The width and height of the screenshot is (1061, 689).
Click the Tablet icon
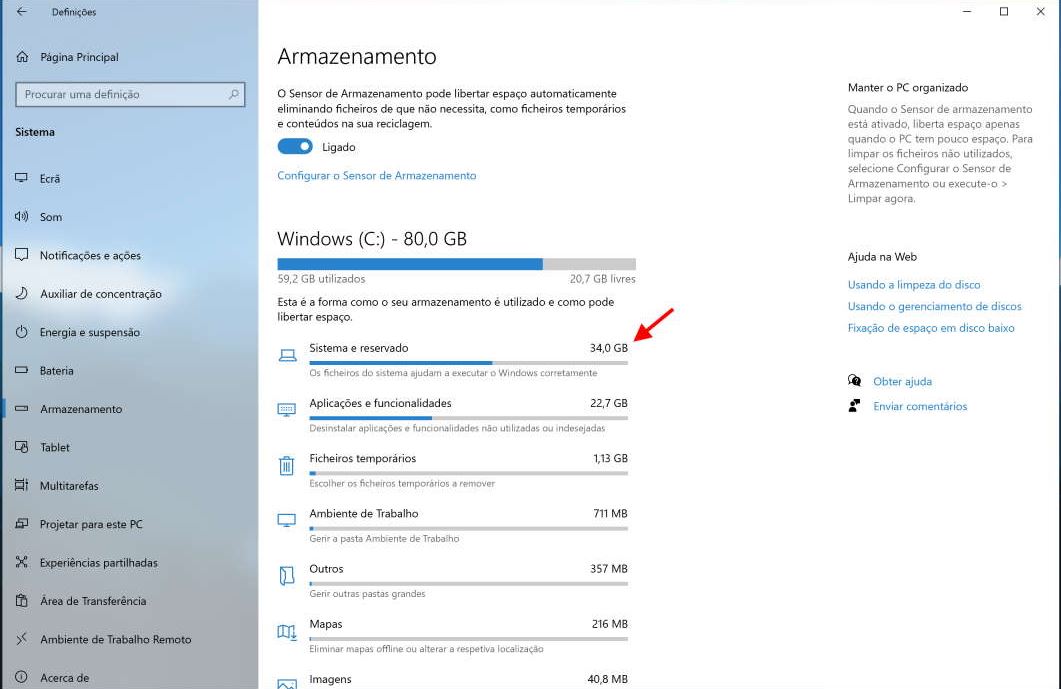(22, 447)
